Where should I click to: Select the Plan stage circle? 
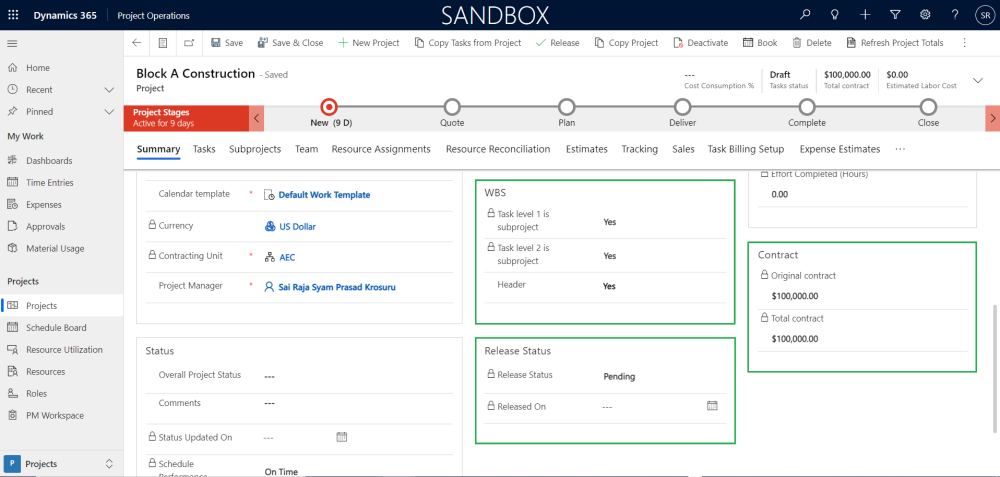(x=566, y=106)
